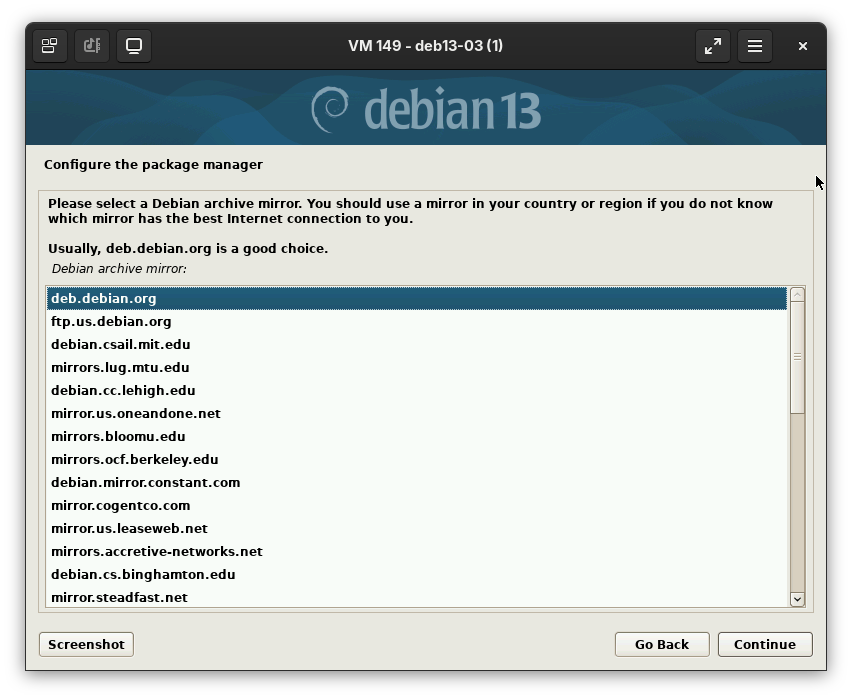Open the VM overview grid icon
Image resolution: width=852 pixels, height=699 pixels.
coord(49,46)
